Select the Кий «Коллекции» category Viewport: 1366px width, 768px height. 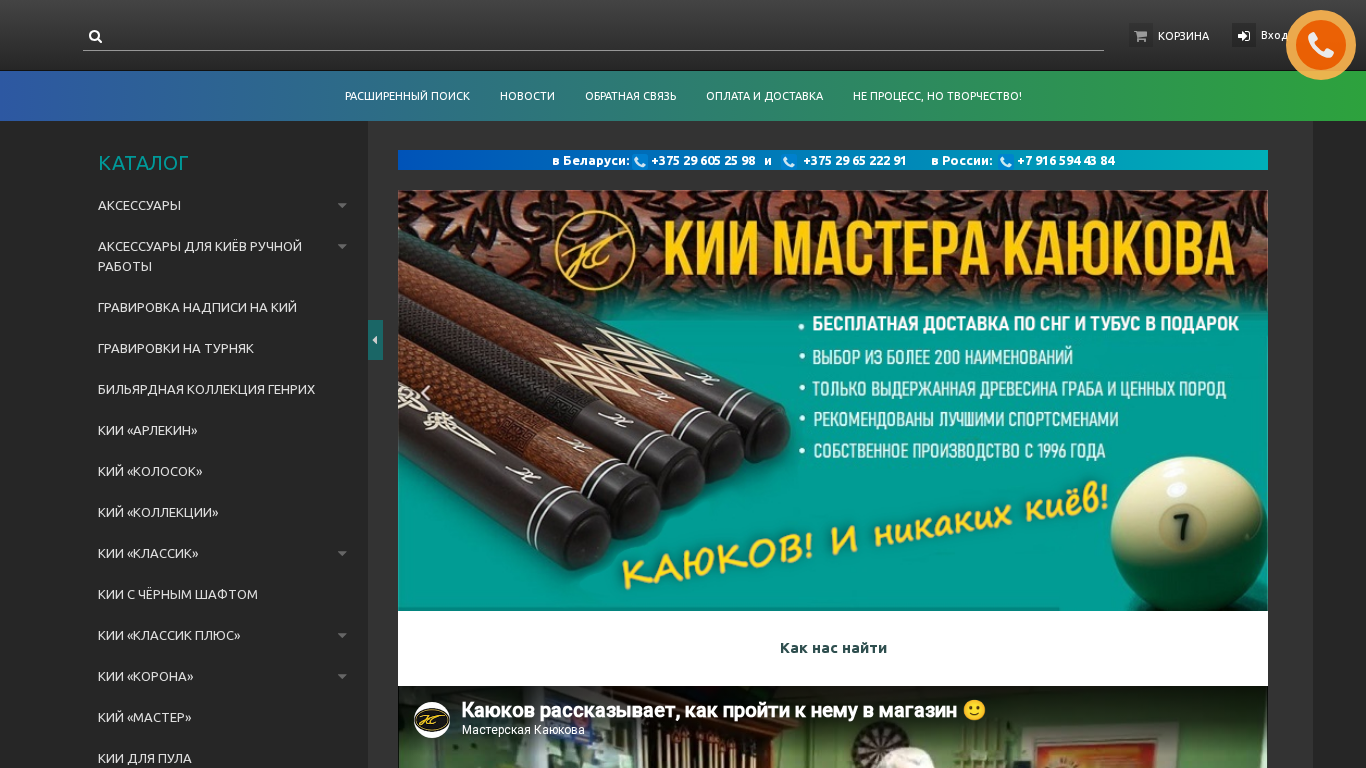click(158, 513)
